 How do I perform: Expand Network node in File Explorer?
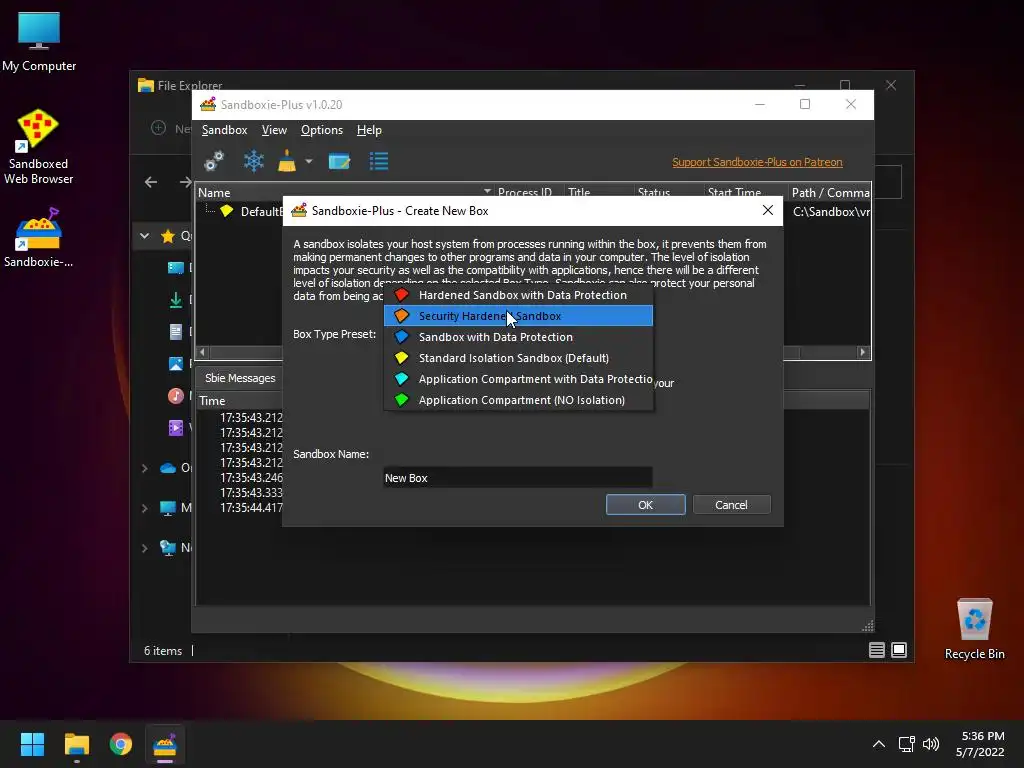pyautogui.click(x=144, y=548)
